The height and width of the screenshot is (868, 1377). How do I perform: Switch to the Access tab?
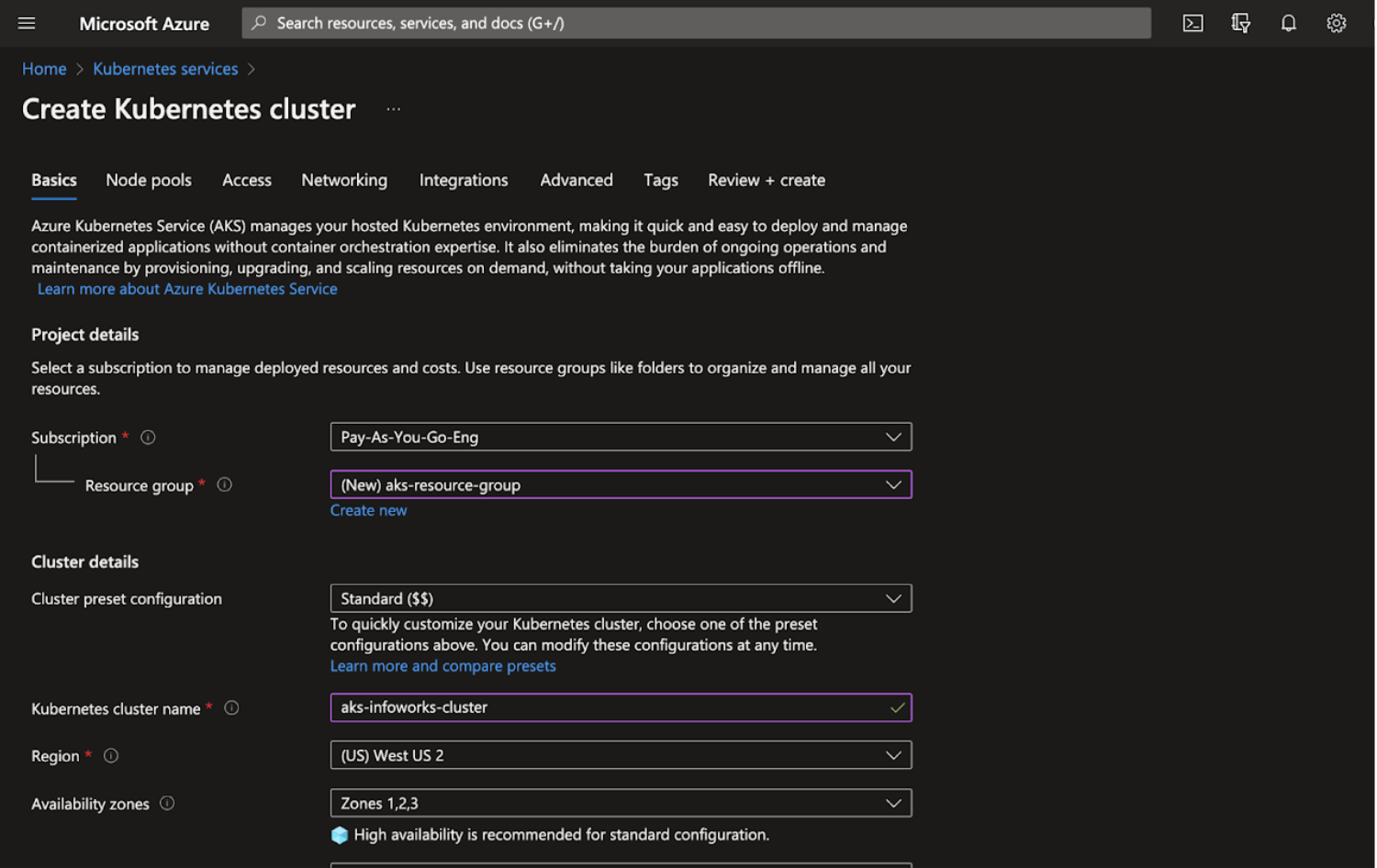coord(247,180)
